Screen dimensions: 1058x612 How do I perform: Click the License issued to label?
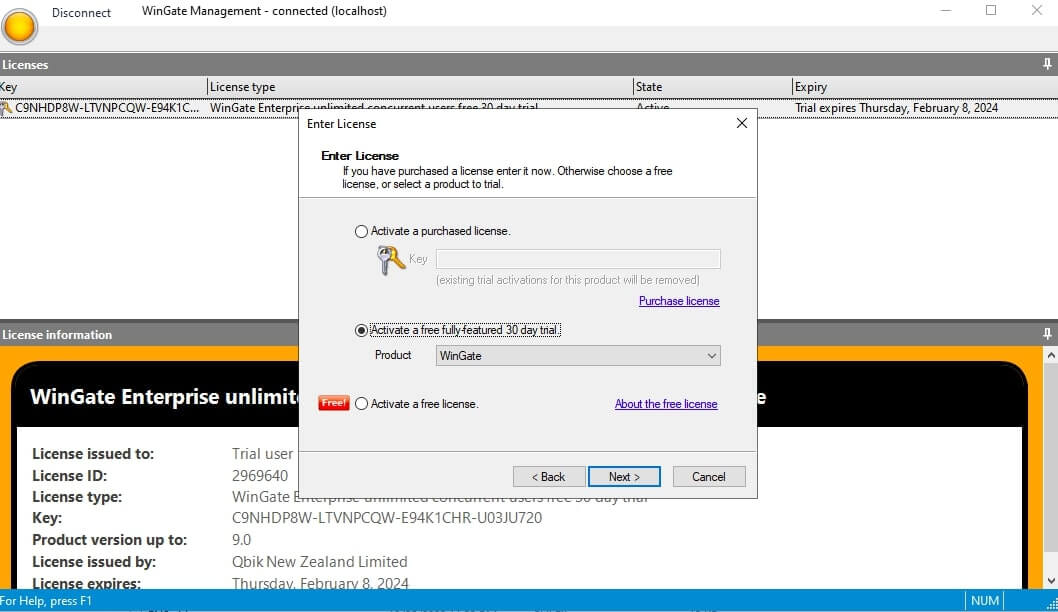[x=93, y=454]
